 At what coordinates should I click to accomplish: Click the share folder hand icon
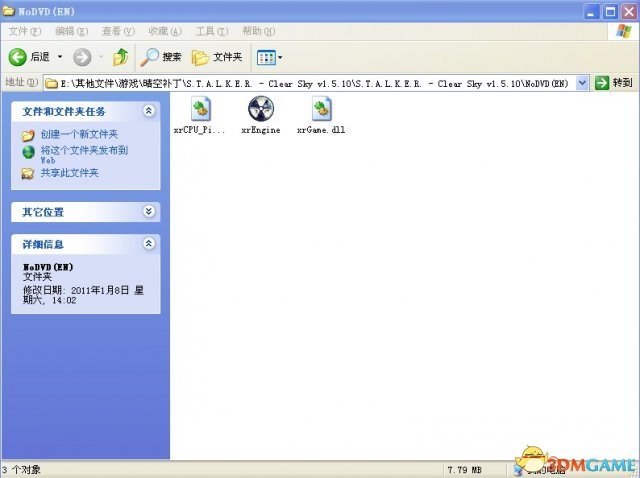point(28,173)
